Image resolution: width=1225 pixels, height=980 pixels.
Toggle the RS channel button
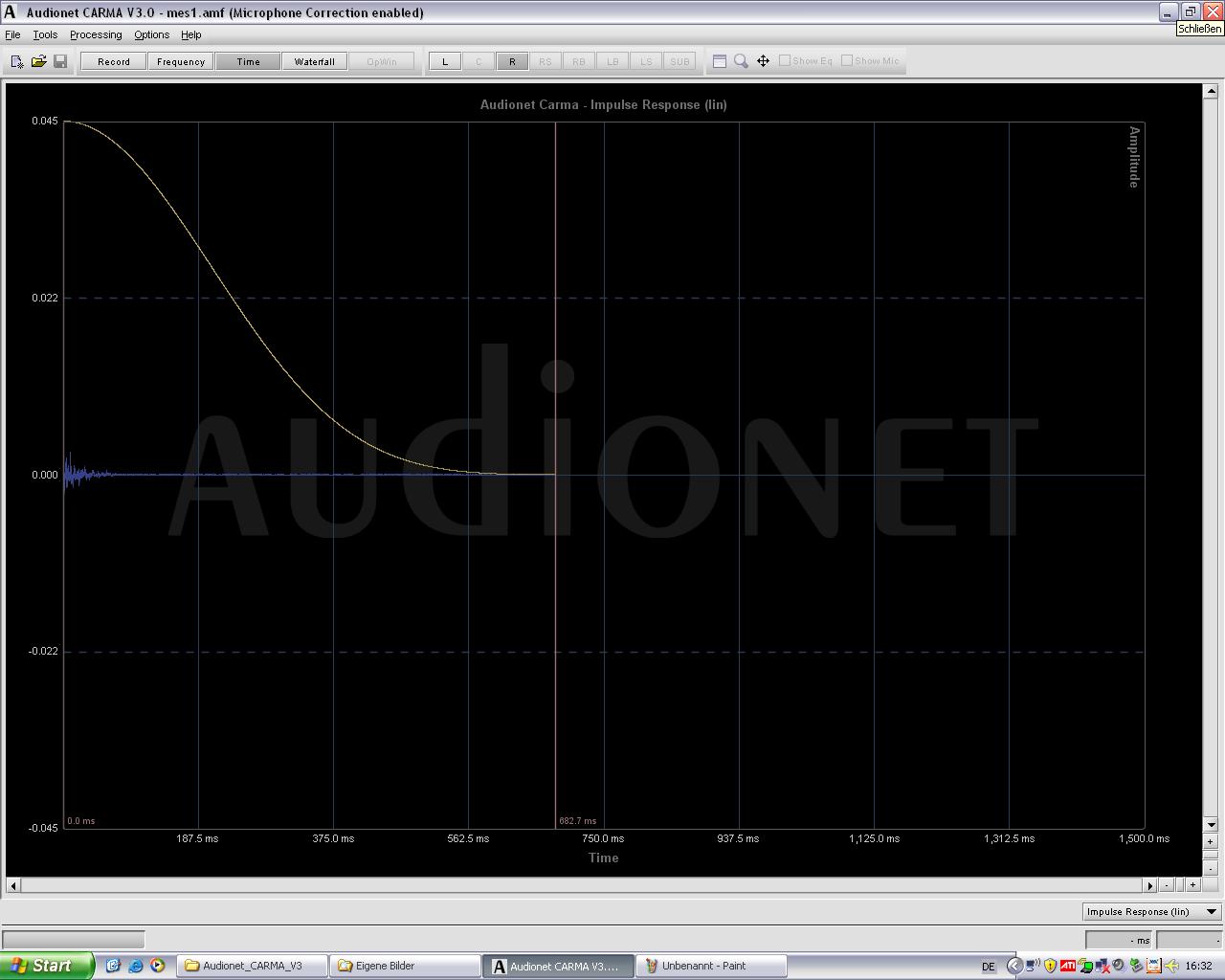pyautogui.click(x=546, y=61)
